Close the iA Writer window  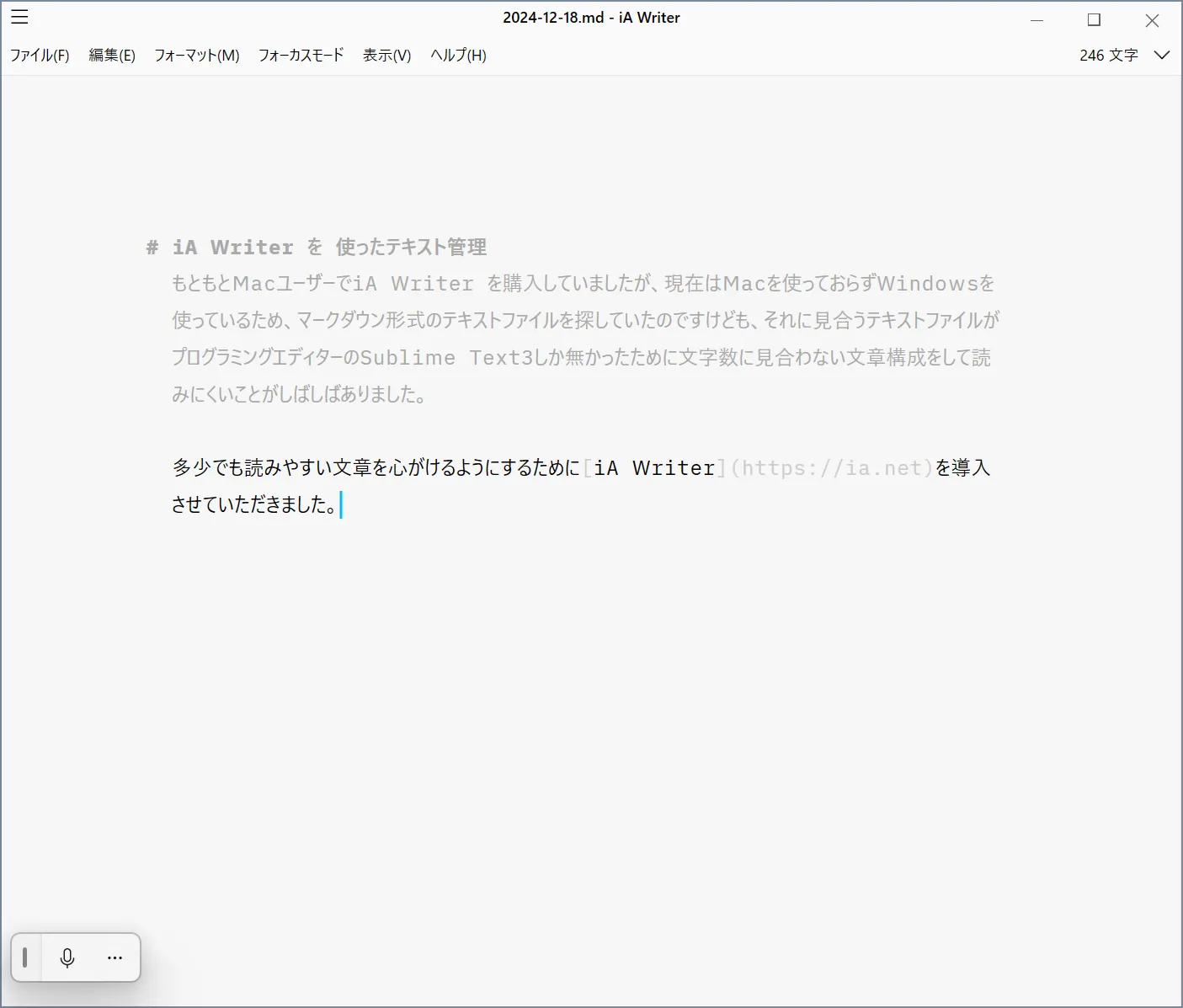pos(1152,20)
